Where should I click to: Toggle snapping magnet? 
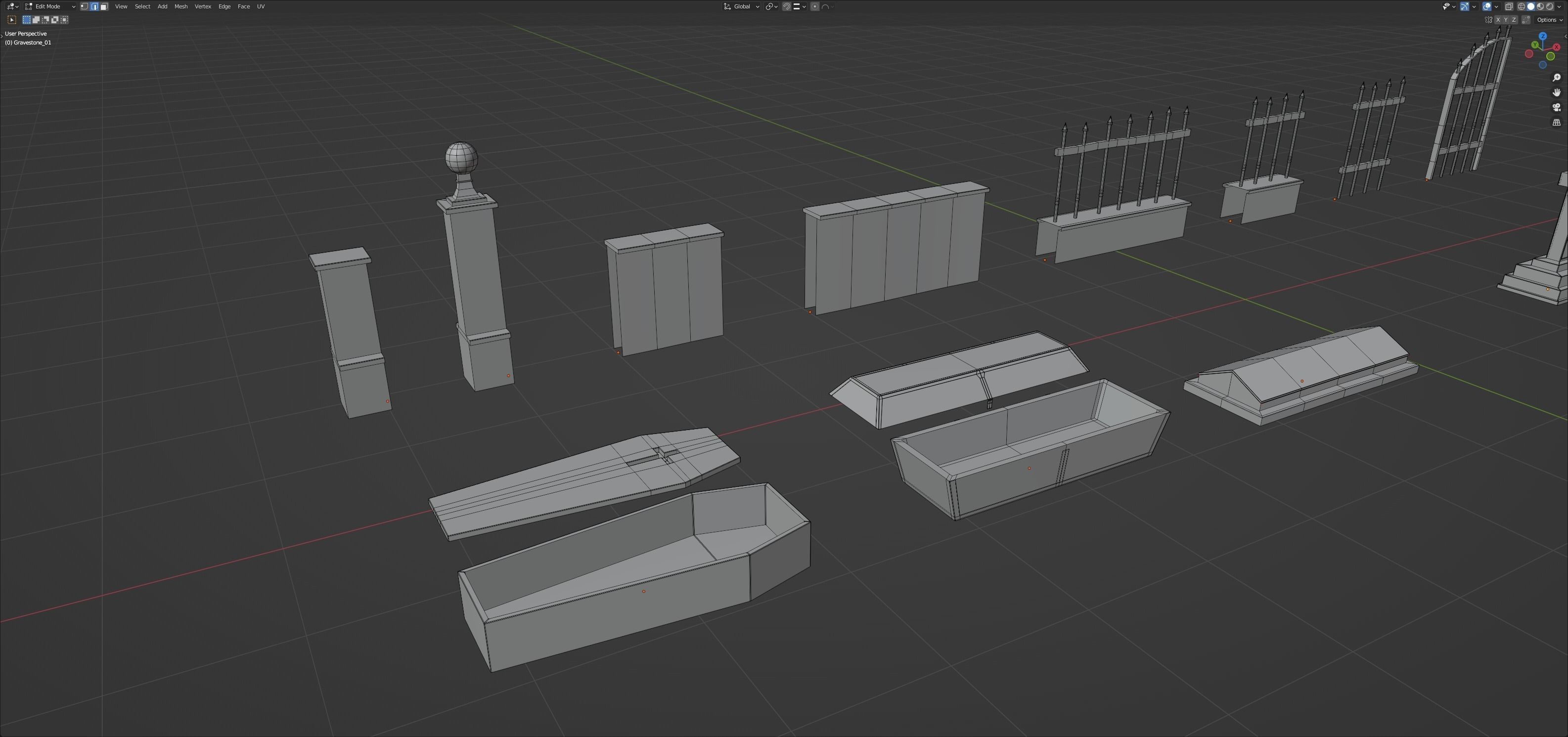(x=787, y=6)
